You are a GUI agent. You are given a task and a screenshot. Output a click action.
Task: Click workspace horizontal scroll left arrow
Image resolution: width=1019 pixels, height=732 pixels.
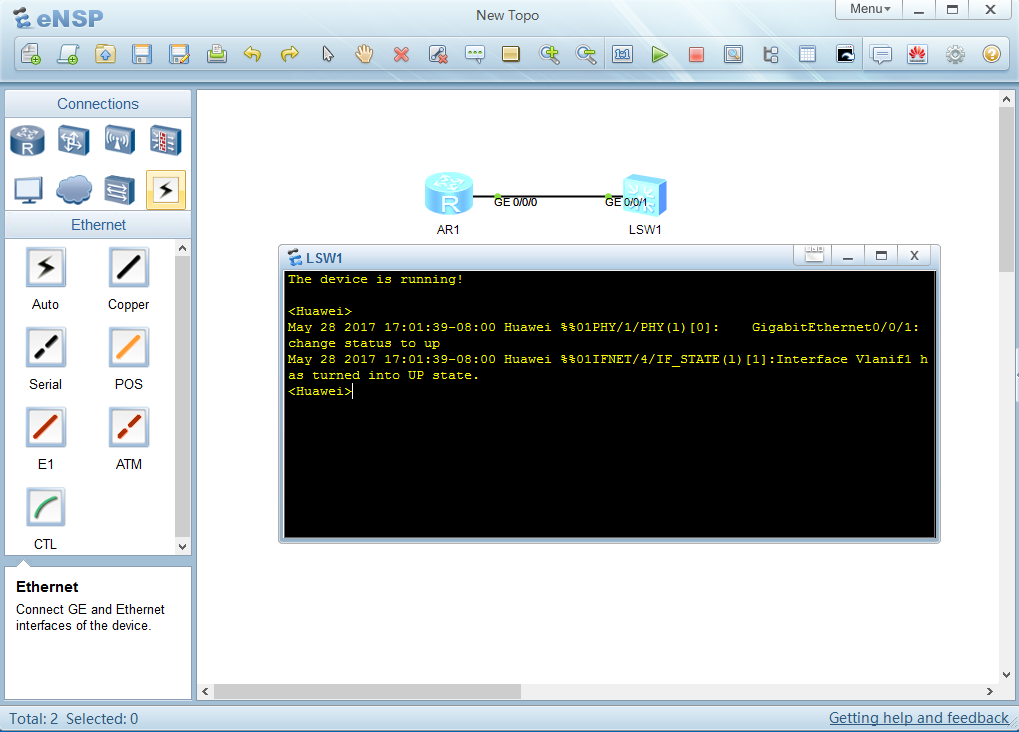pyautogui.click(x=205, y=691)
